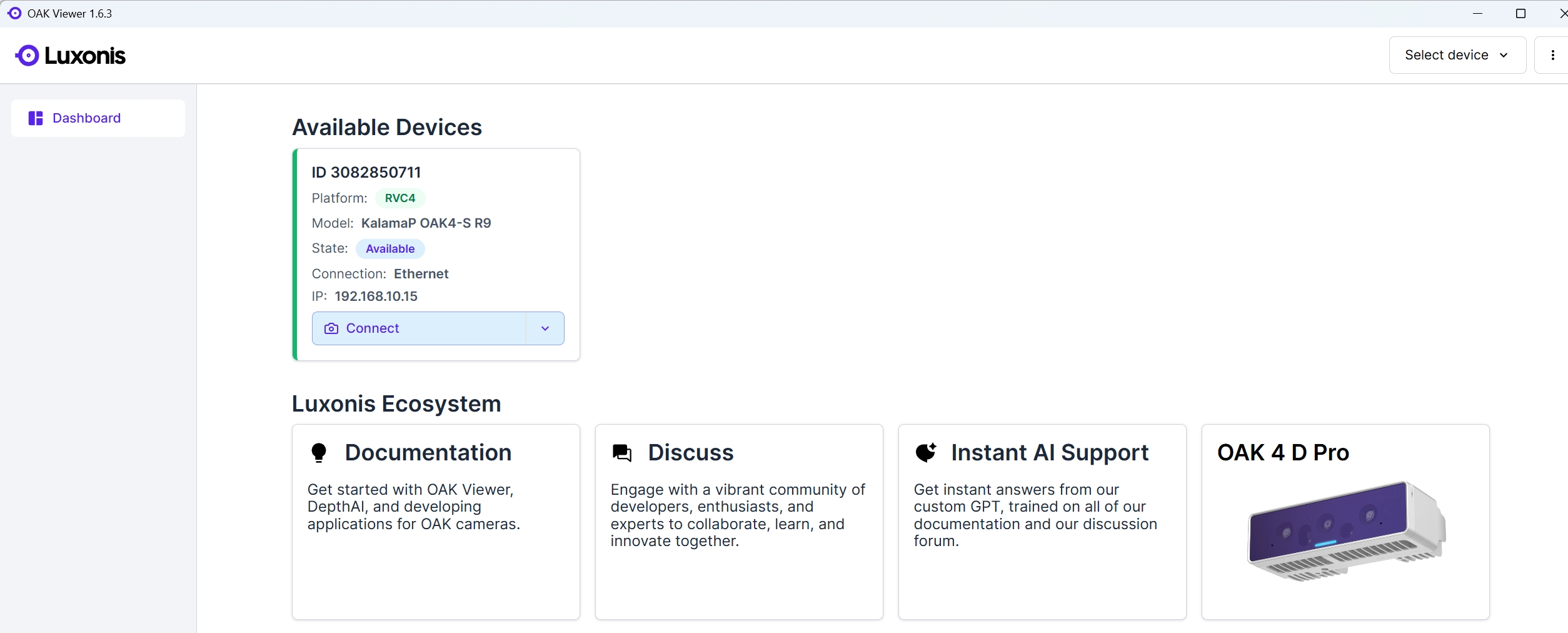The width and height of the screenshot is (1568, 633).
Task: Click the OAK Viewer app icon in title bar
Action: (x=14, y=13)
